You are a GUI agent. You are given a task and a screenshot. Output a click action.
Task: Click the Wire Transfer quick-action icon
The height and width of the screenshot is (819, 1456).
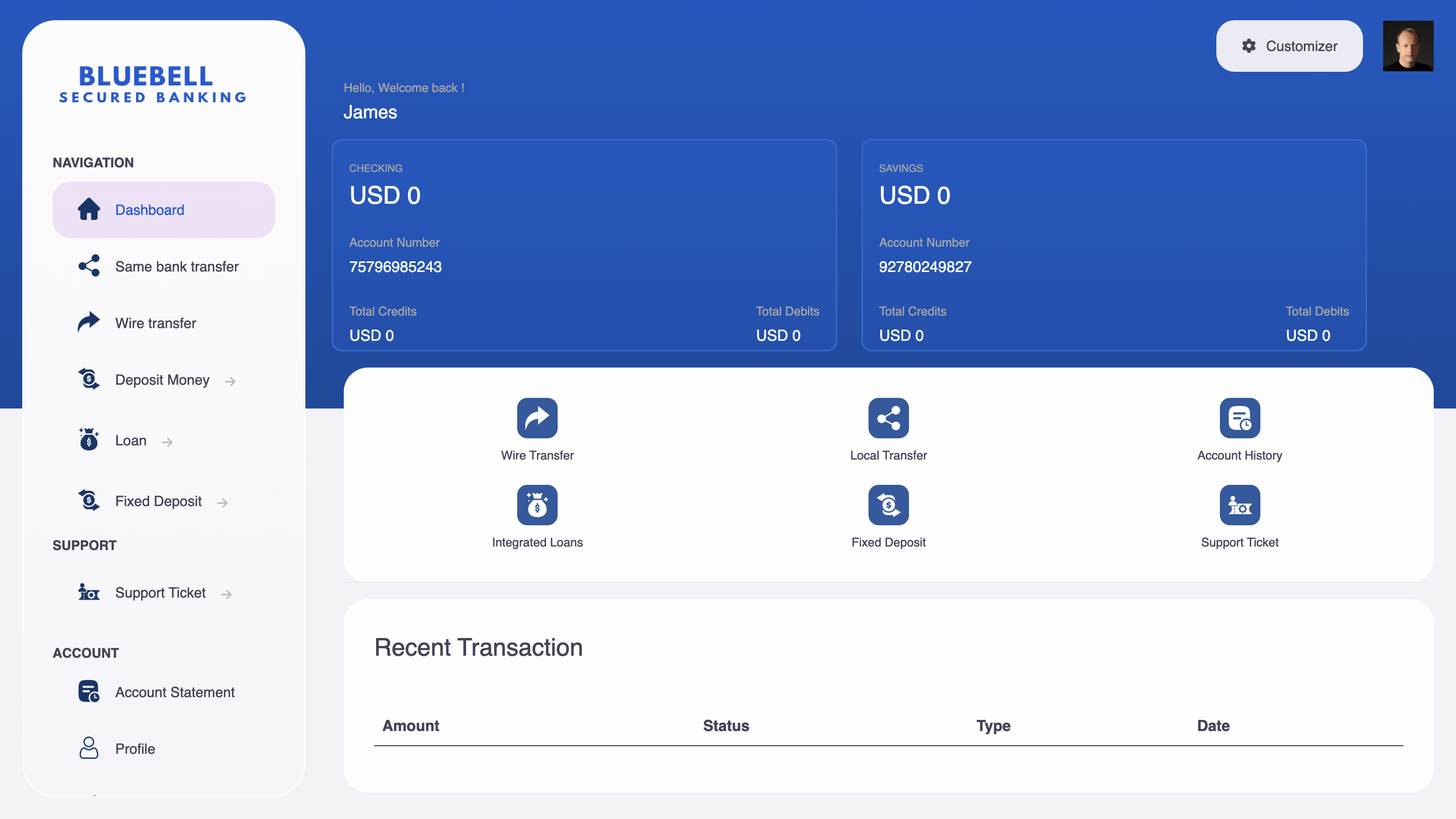point(537,418)
